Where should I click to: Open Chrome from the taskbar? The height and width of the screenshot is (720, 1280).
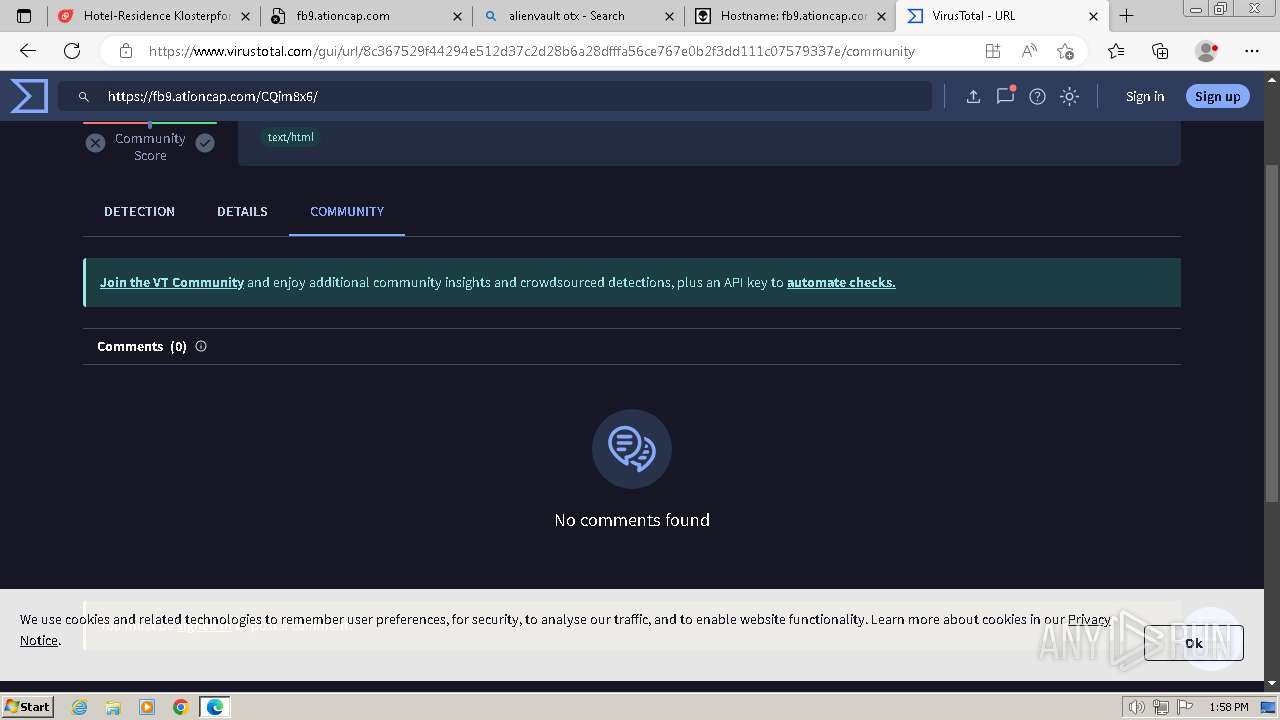coord(180,707)
